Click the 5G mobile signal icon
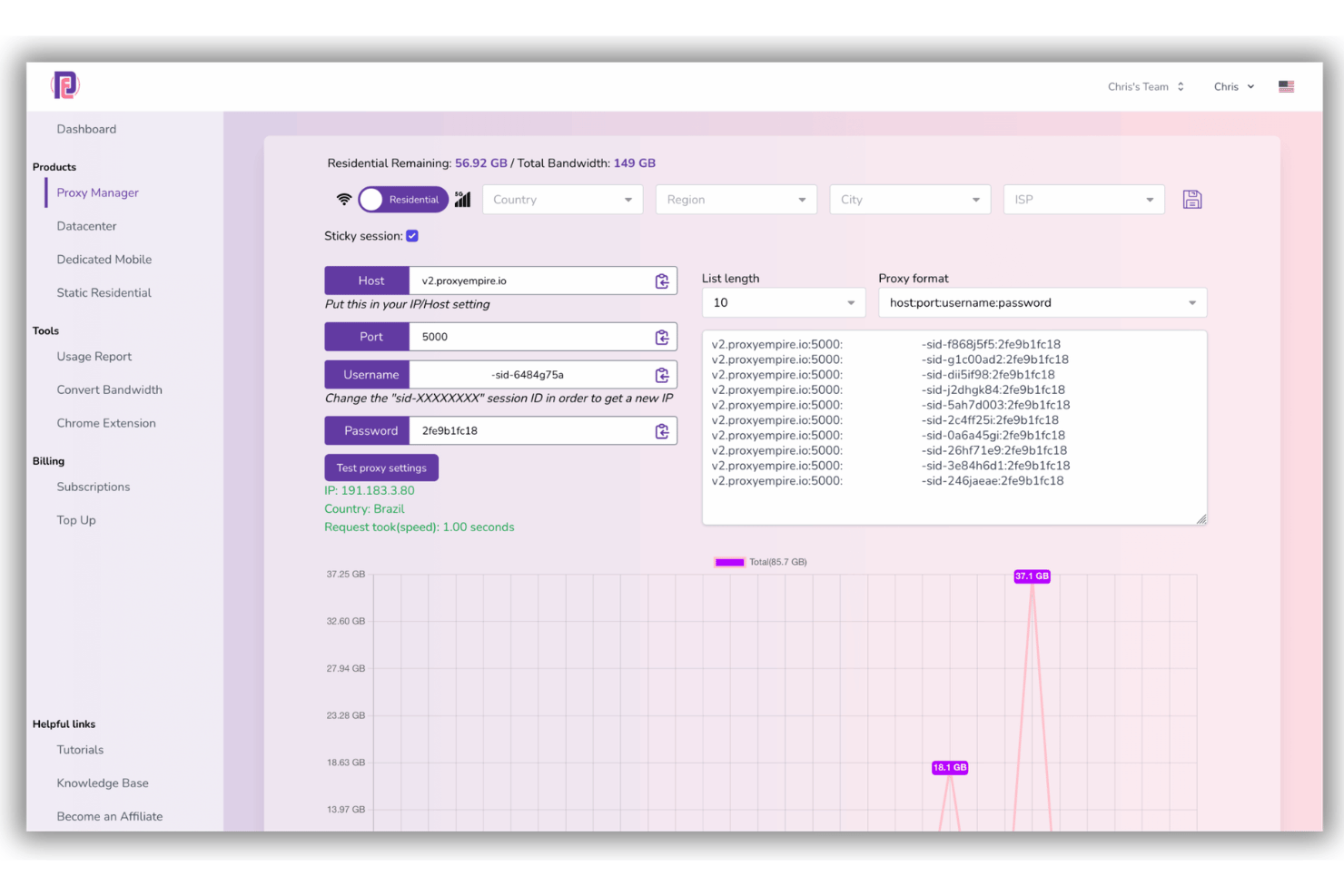 [x=463, y=200]
